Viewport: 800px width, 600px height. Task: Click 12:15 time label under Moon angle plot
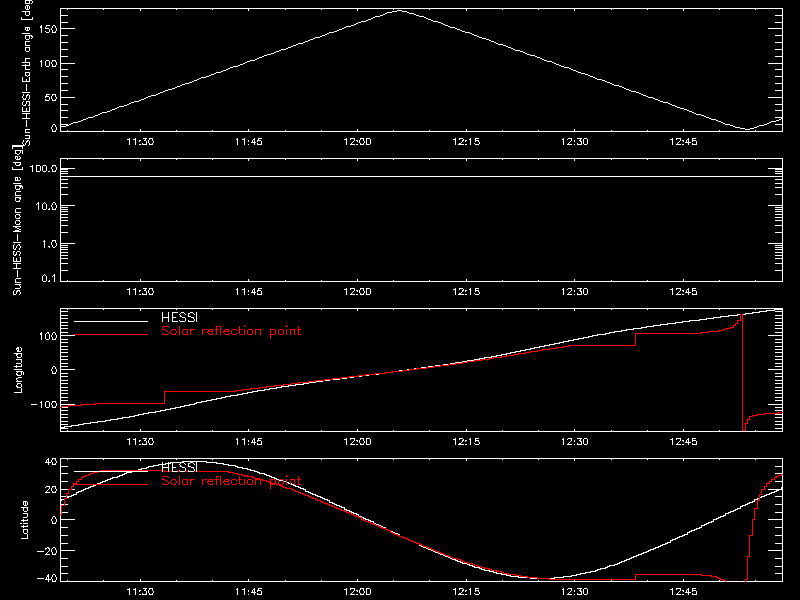466,292
